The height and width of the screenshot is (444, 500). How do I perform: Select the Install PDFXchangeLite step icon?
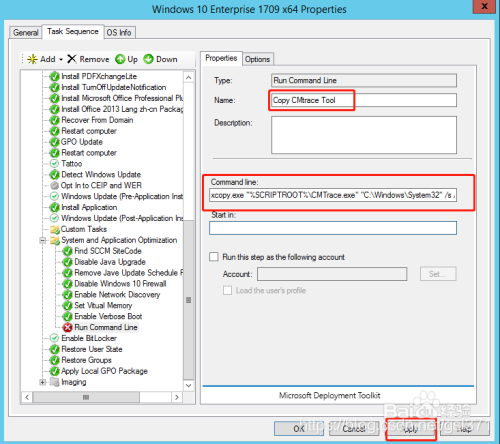54,77
